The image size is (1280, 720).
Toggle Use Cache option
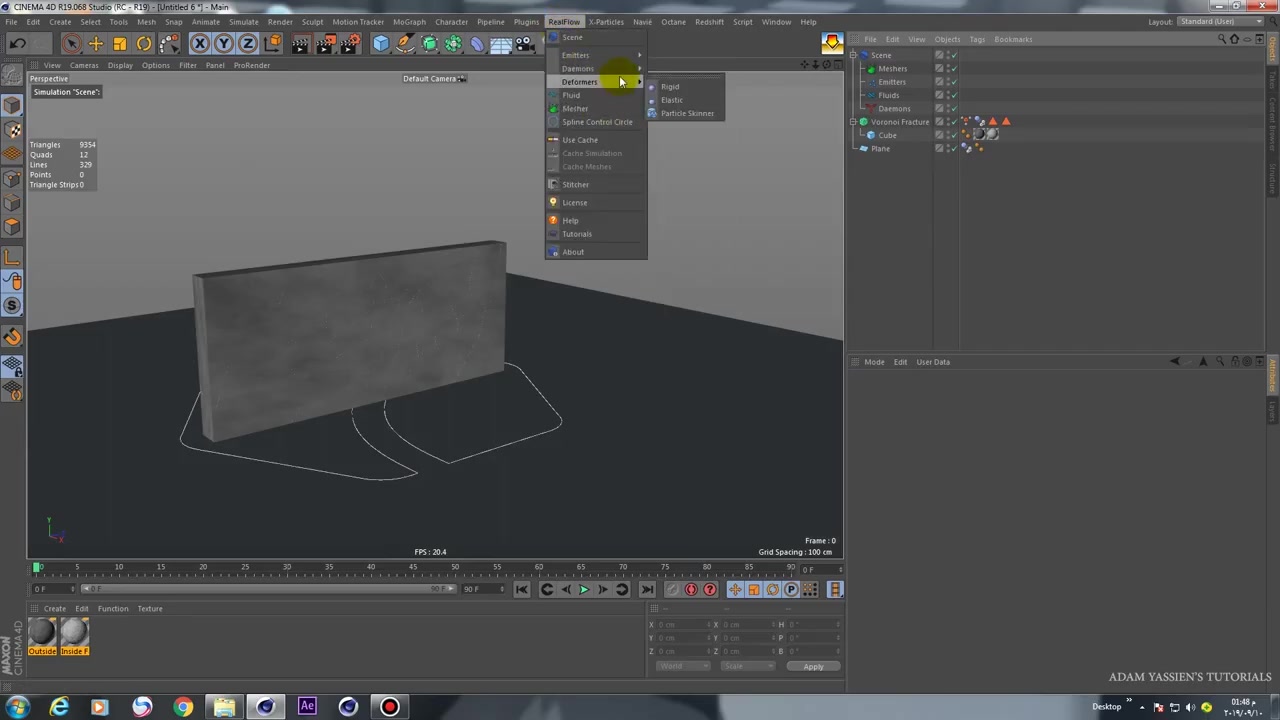click(596, 140)
